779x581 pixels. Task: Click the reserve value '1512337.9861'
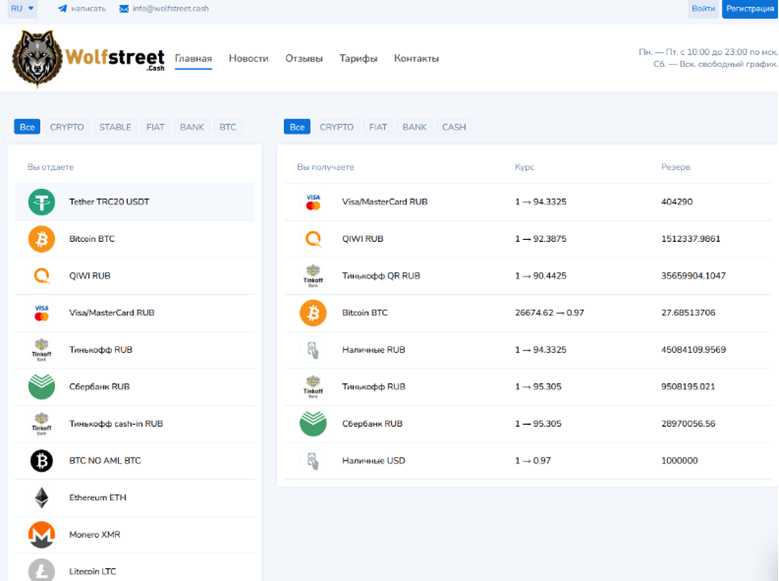pyautogui.click(x=691, y=239)
